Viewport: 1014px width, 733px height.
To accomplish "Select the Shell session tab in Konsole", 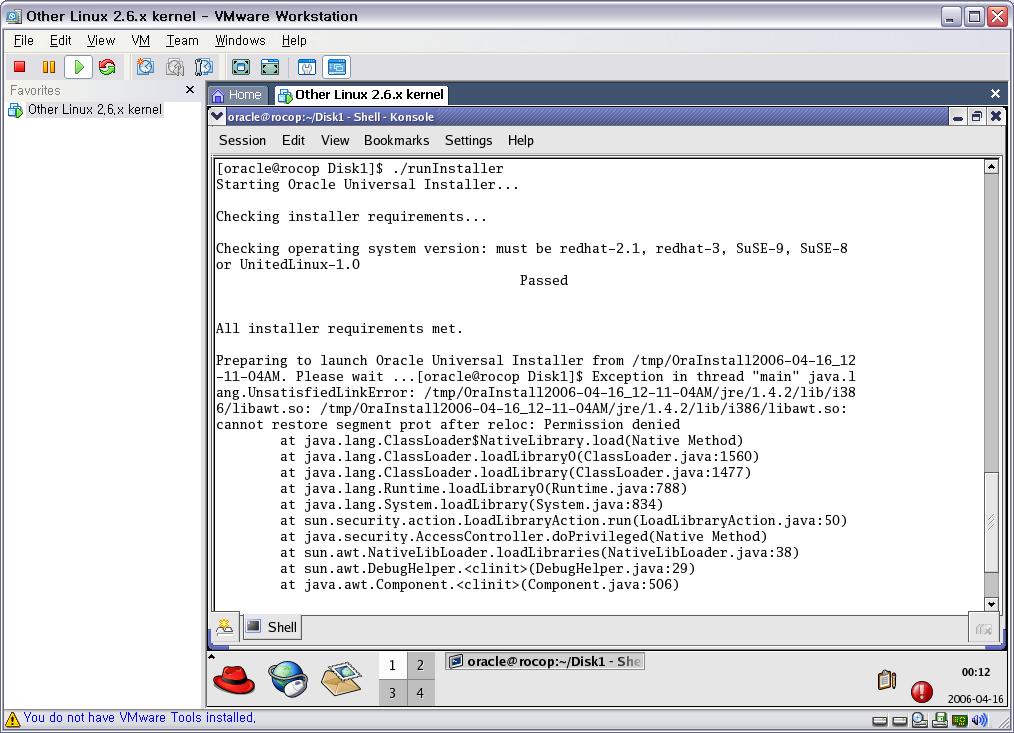I will (272, 627).
